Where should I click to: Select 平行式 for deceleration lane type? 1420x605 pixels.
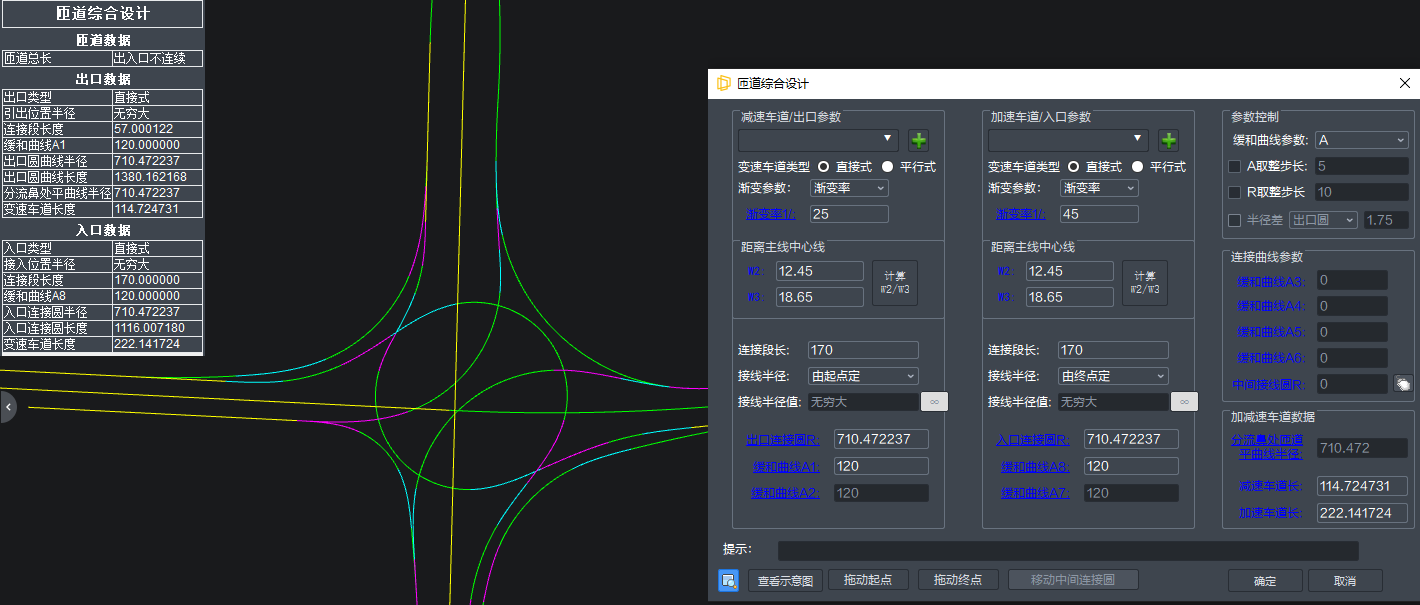coord(888,167)
